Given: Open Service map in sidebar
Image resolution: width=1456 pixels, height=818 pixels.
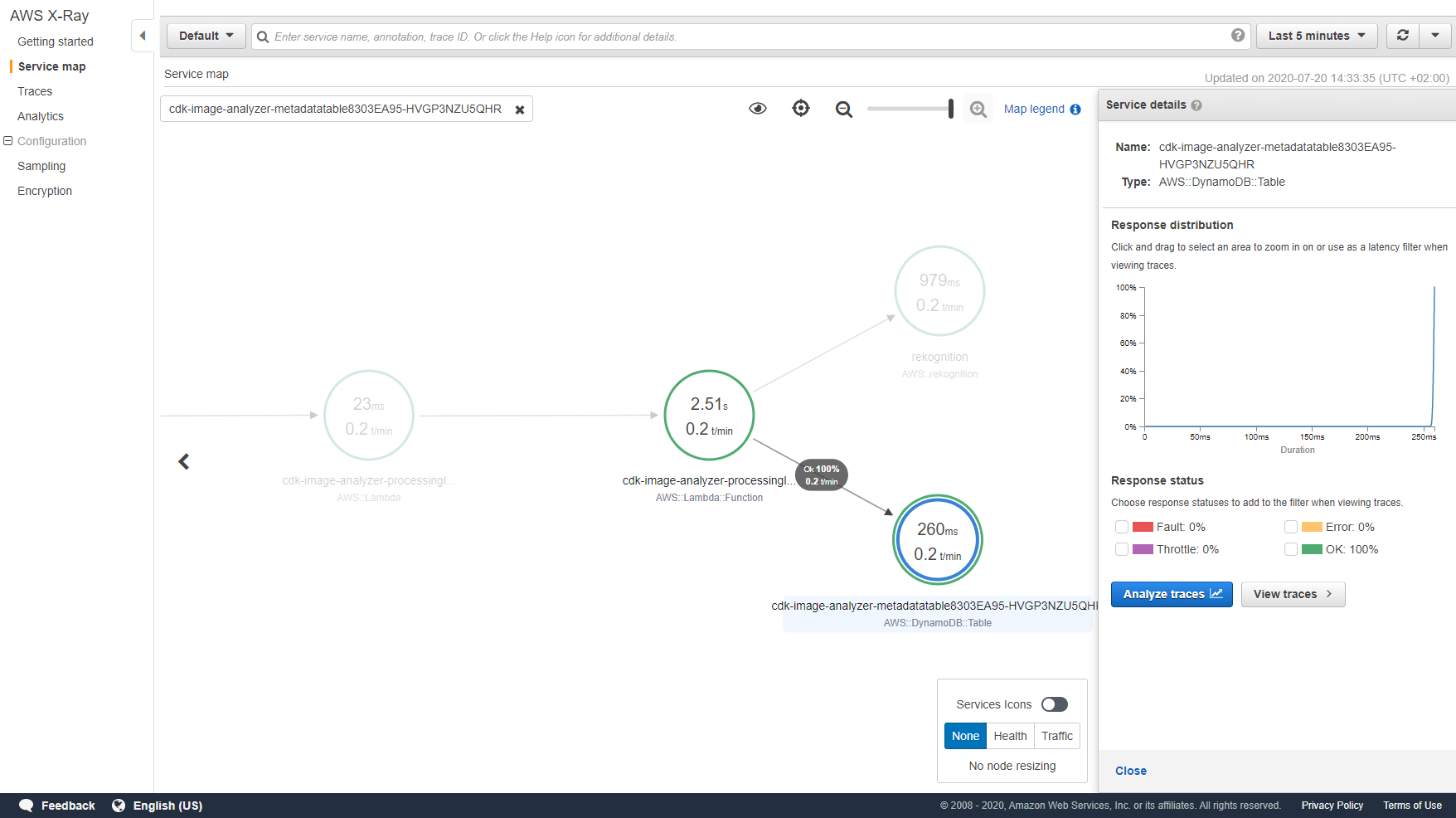Looking at the screenshot, I should coord(52,66).
